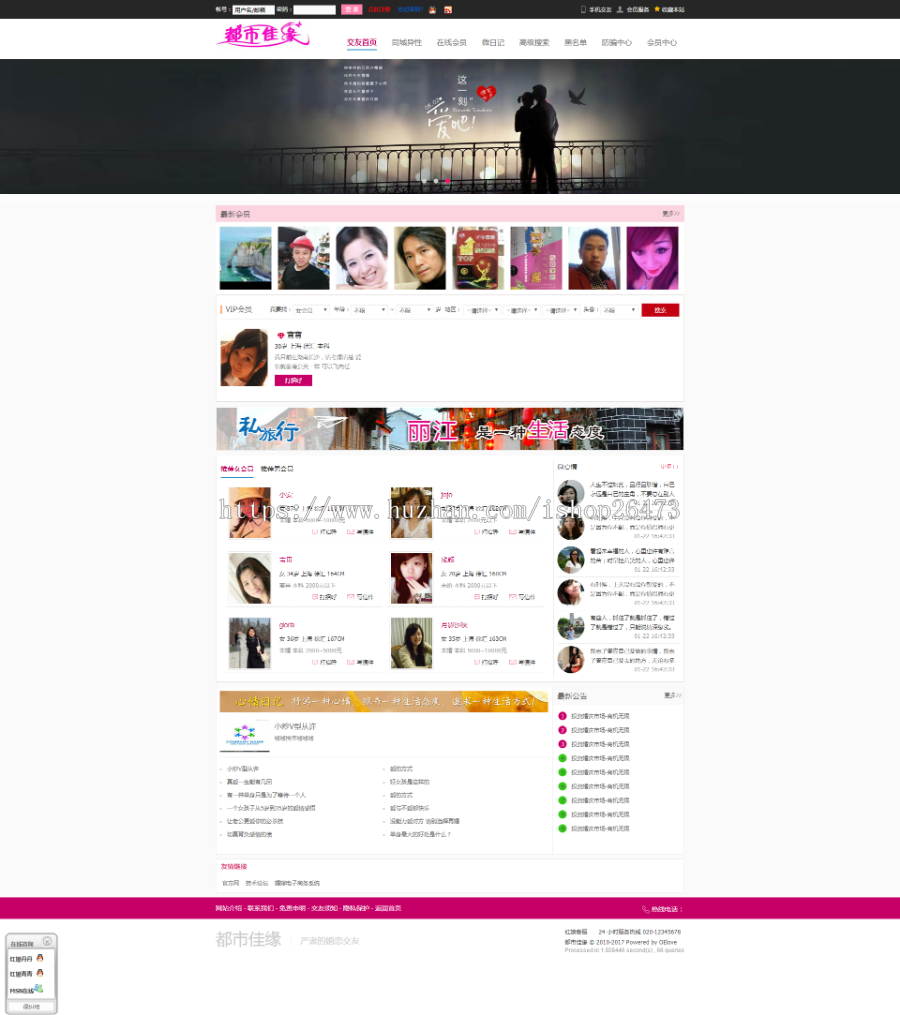The width and height of the screenshot is (900, 1015).
Task: Select the third (red) banner carousel dot
Action: pyautogui.click(x=447, y=181)
